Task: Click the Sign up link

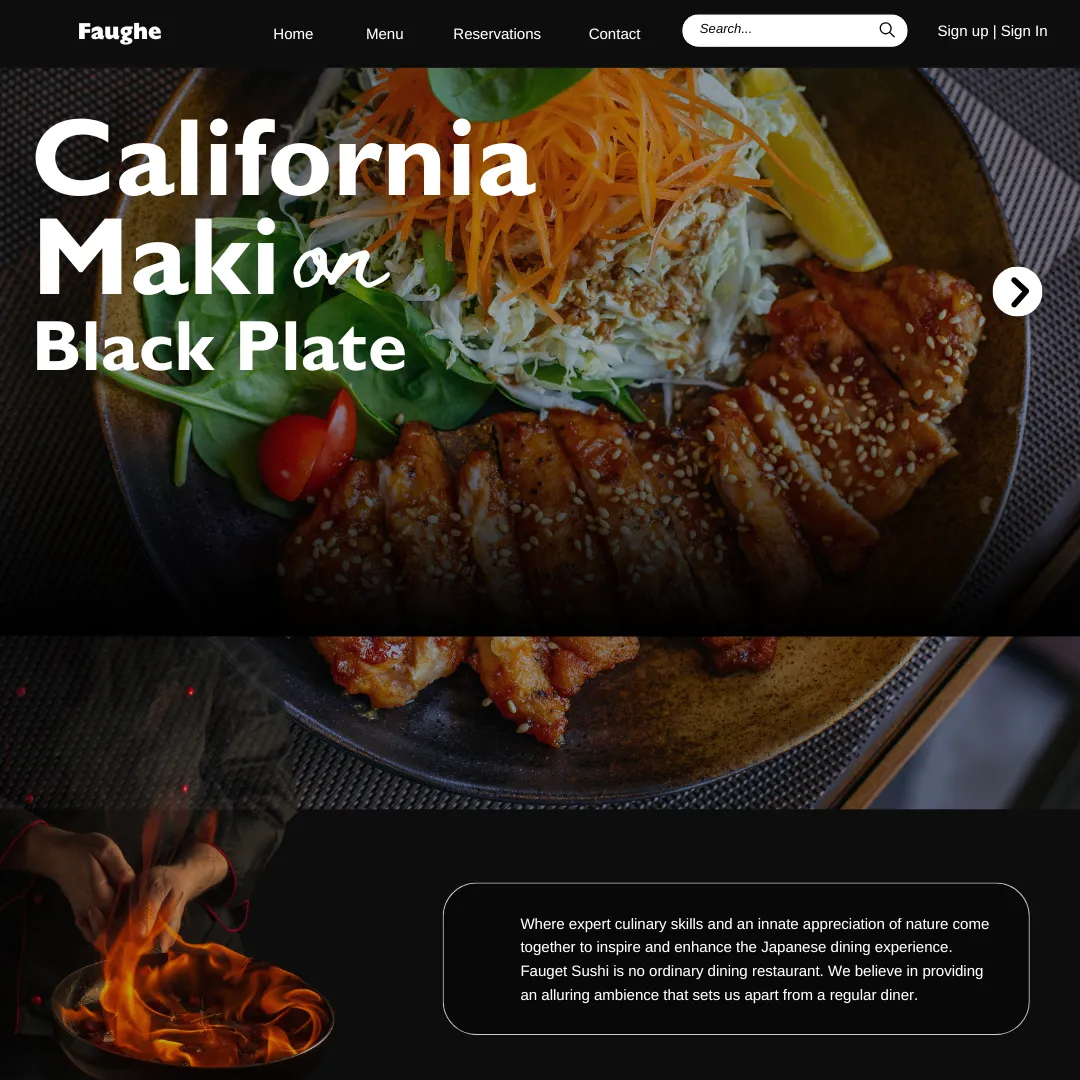Action: tap(962, 31)
